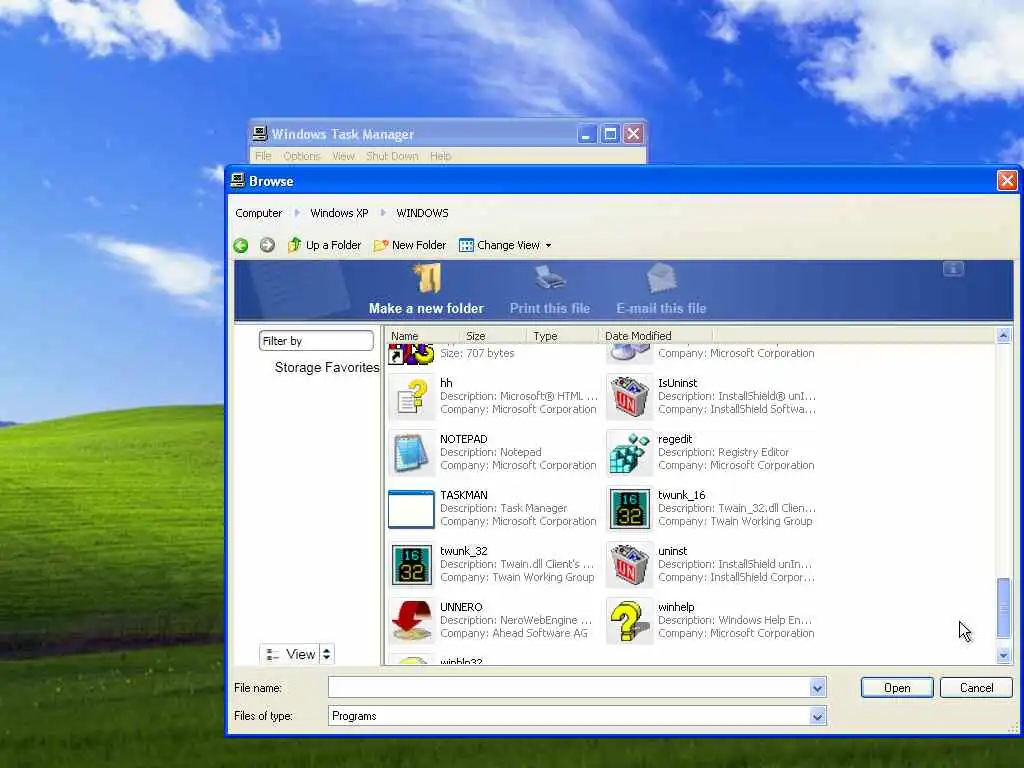Viewport: 1024px width, 768px height.
Task: Click the scrollbar down arrow
Action: (1004, 655)
